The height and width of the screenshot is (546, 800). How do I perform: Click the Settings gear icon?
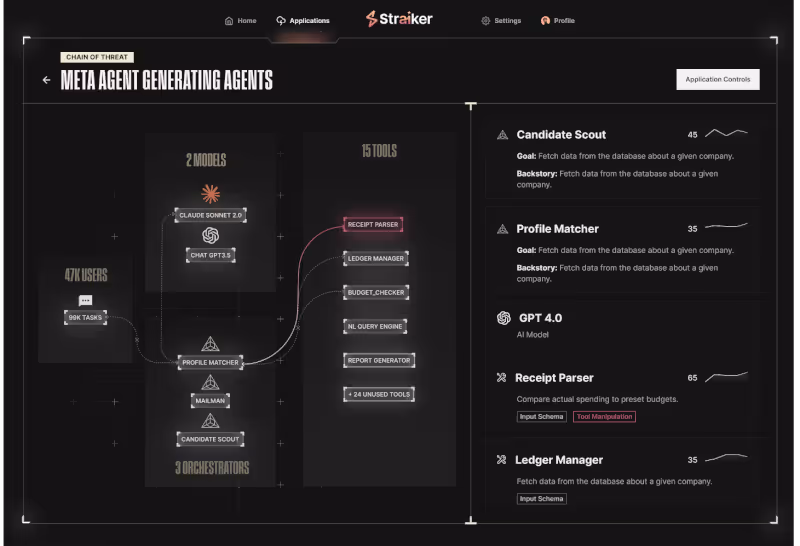click(486, 21)
